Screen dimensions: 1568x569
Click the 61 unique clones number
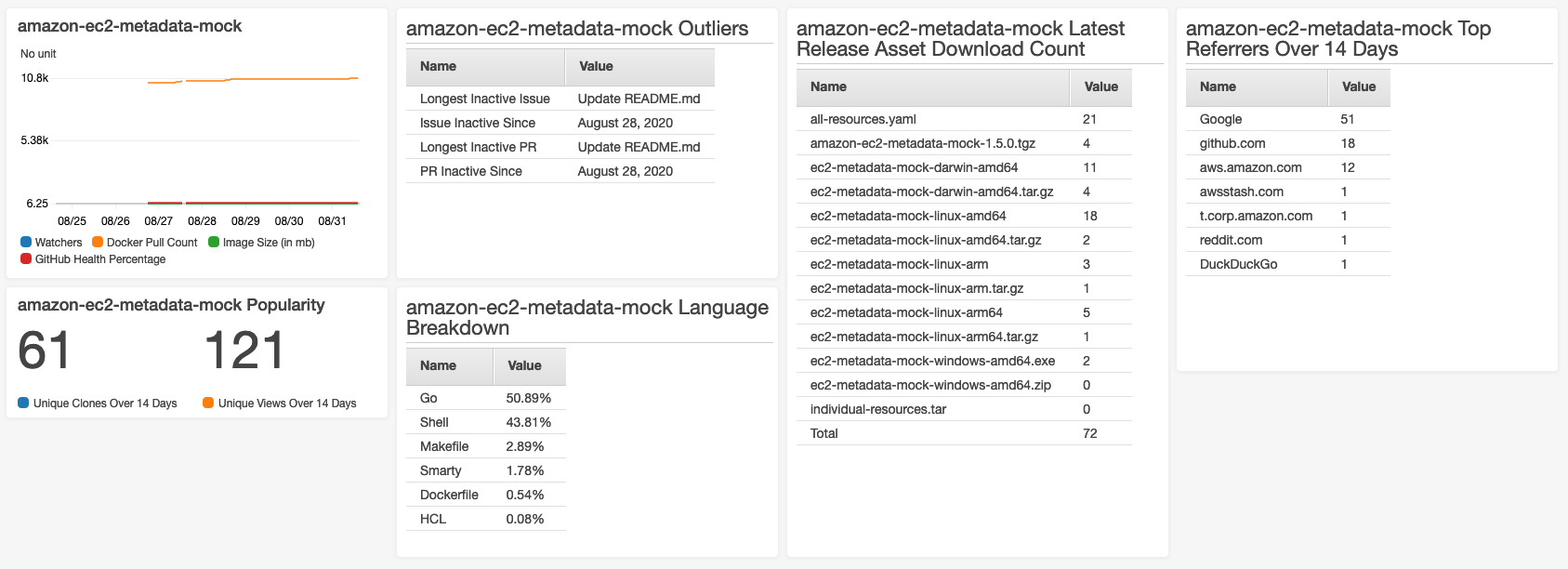point(45,351)
